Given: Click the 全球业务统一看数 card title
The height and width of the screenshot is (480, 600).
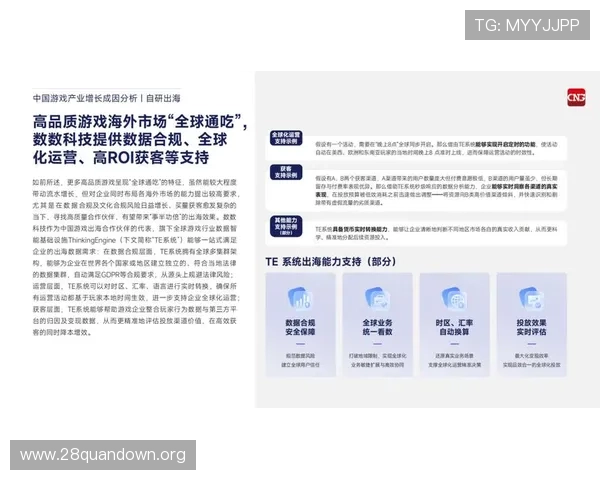Looking at the screenshot, I should [x=377, y=327].
